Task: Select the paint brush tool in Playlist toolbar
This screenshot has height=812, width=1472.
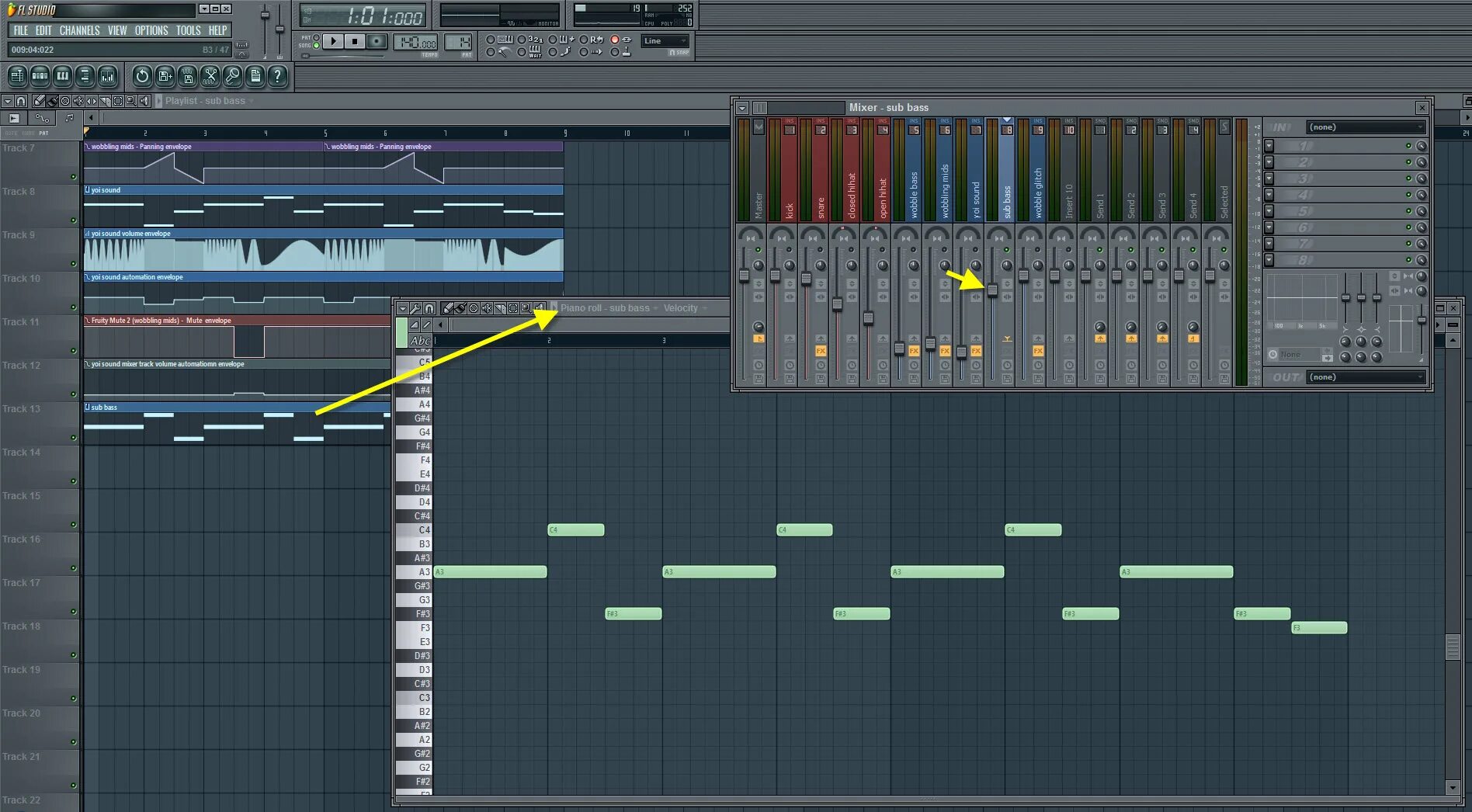Action: (x=52, y=101)
